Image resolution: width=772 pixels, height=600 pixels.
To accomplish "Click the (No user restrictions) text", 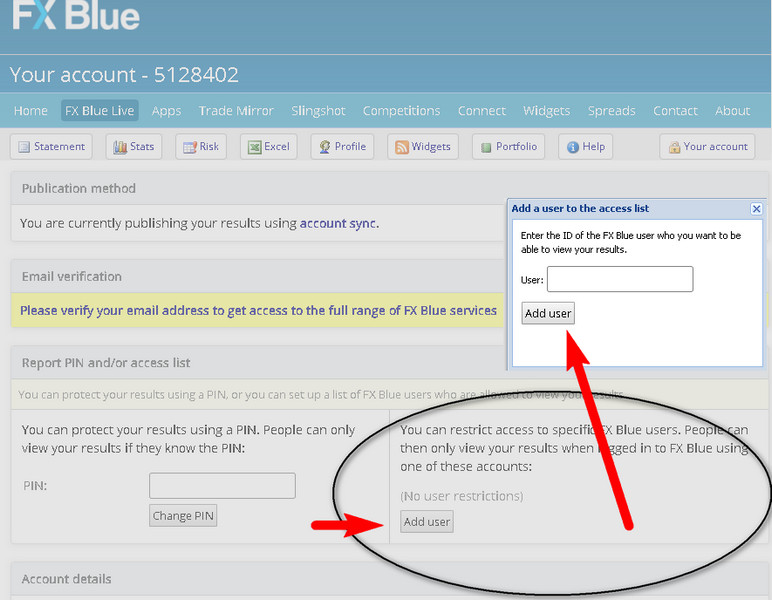I will coord(462,496).
